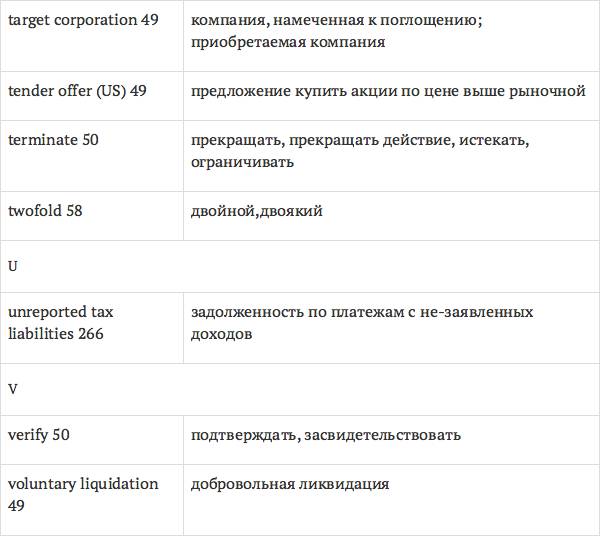Select the word 'verify' in the table

coord(28,435)
